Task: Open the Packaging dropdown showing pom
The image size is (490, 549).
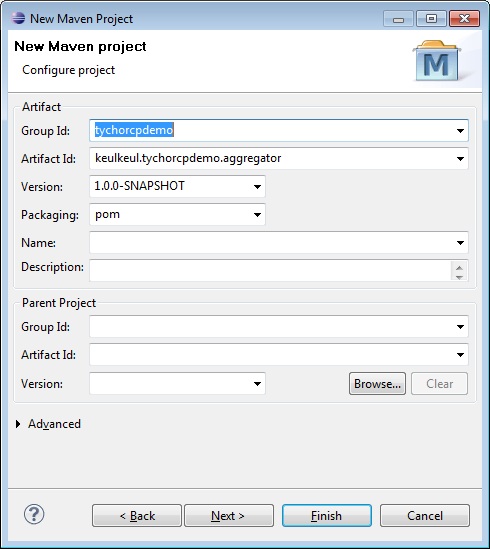Action: tap(257, 215)
